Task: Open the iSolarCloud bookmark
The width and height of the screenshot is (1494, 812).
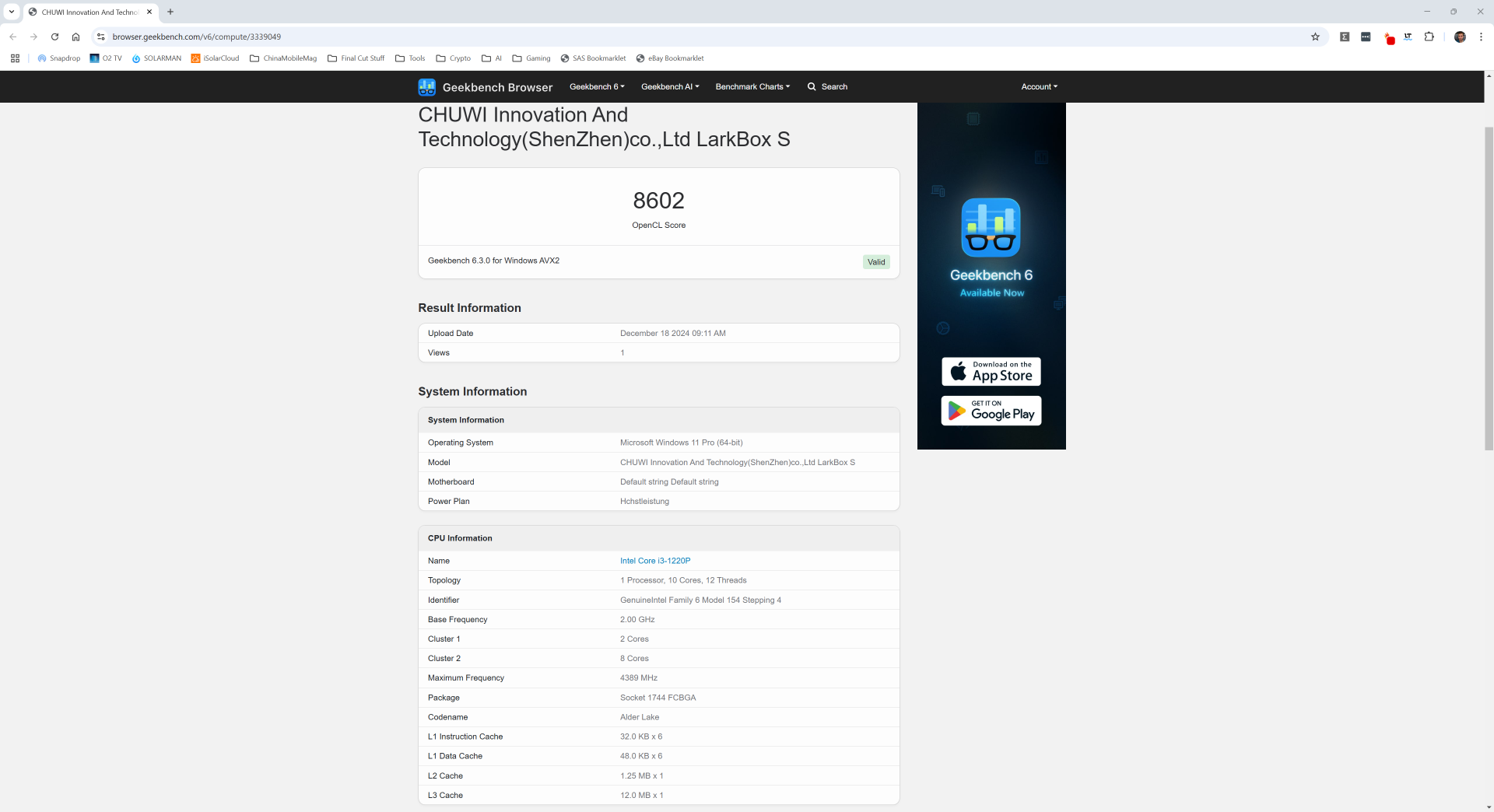Action: [216, 58]
